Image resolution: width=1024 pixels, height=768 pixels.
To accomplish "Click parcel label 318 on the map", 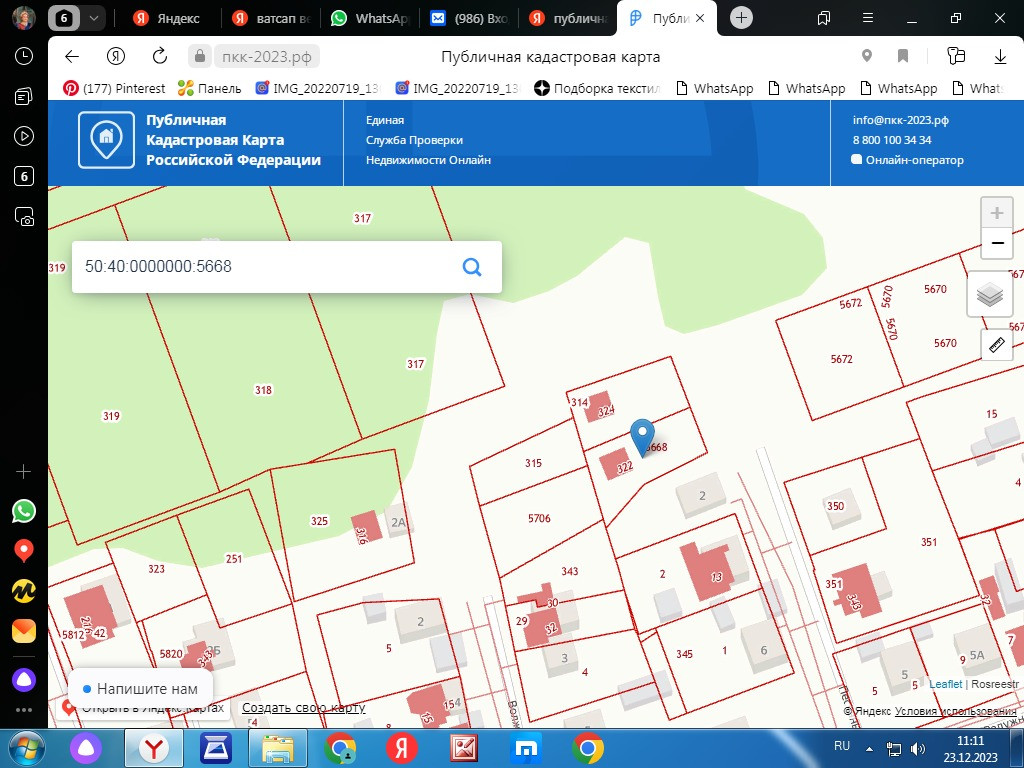I will click(263, 390).
